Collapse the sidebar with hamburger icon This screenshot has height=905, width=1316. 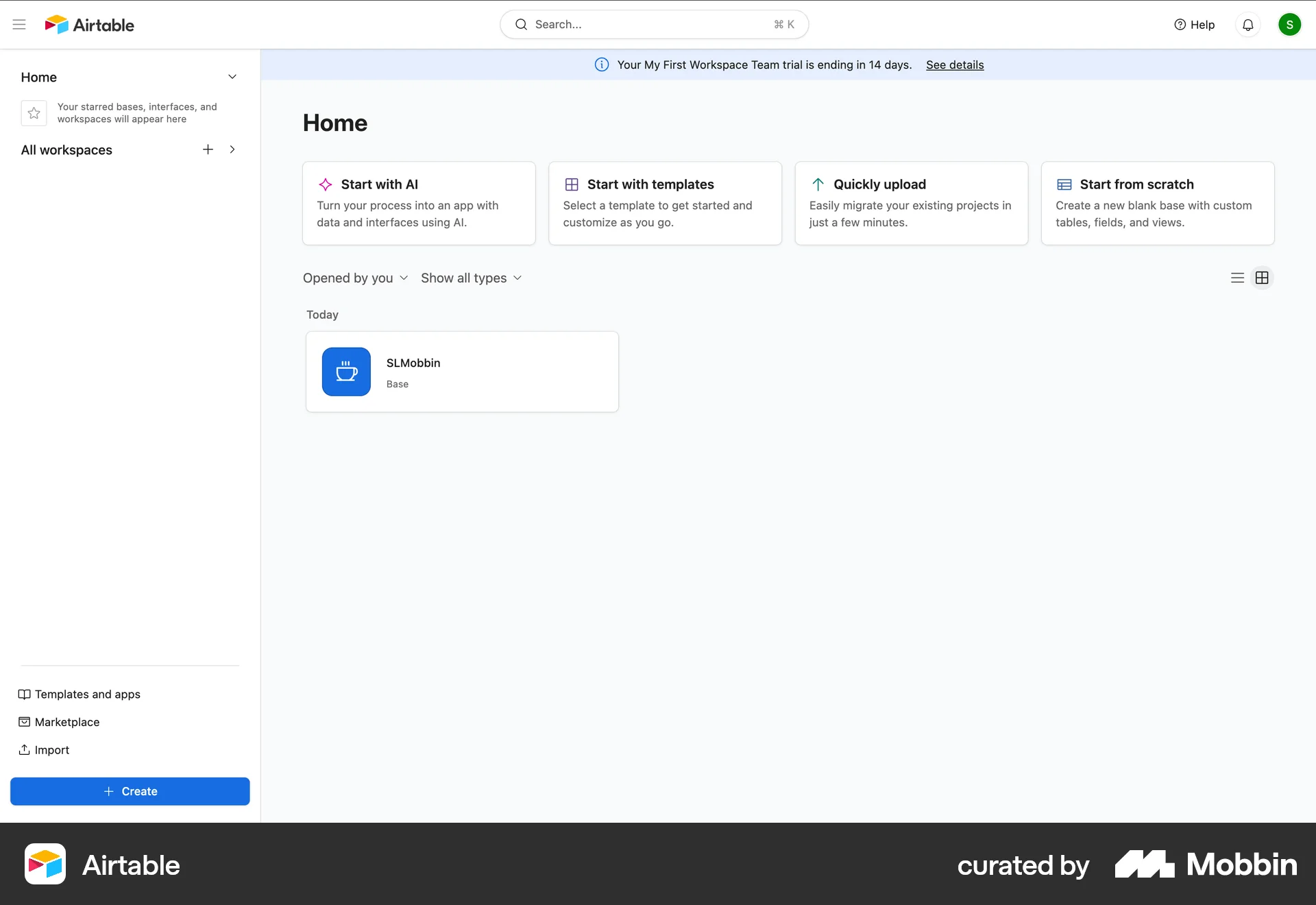(x=19, y=24)
